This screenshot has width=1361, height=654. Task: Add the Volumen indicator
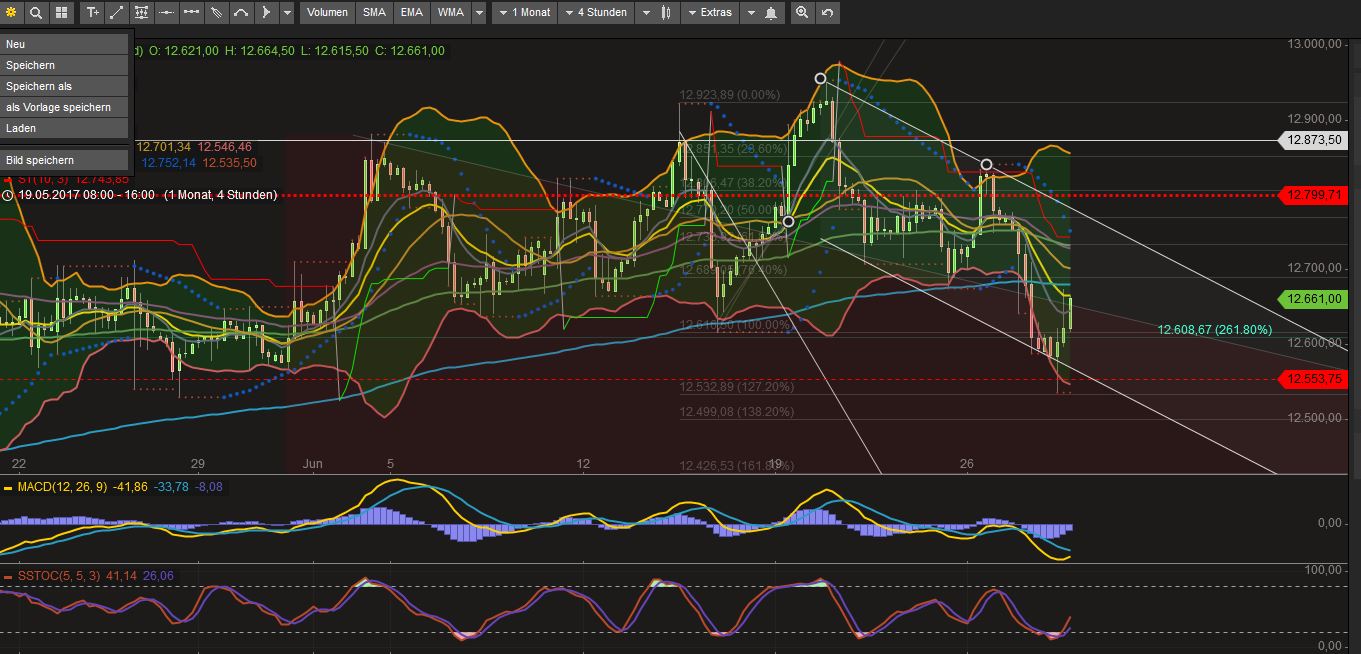pos(328,13)
